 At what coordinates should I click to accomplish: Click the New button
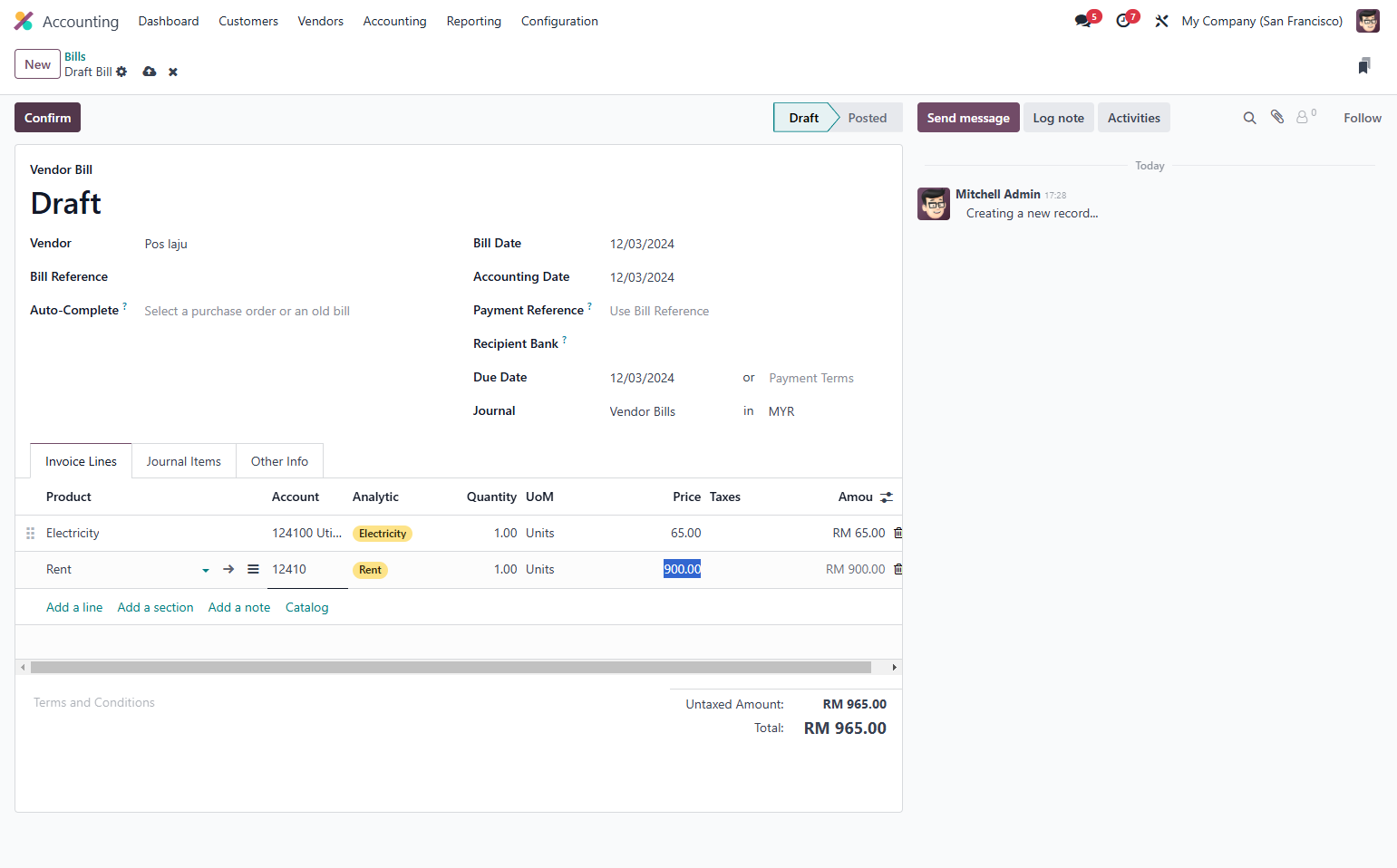tap(37, 64)
